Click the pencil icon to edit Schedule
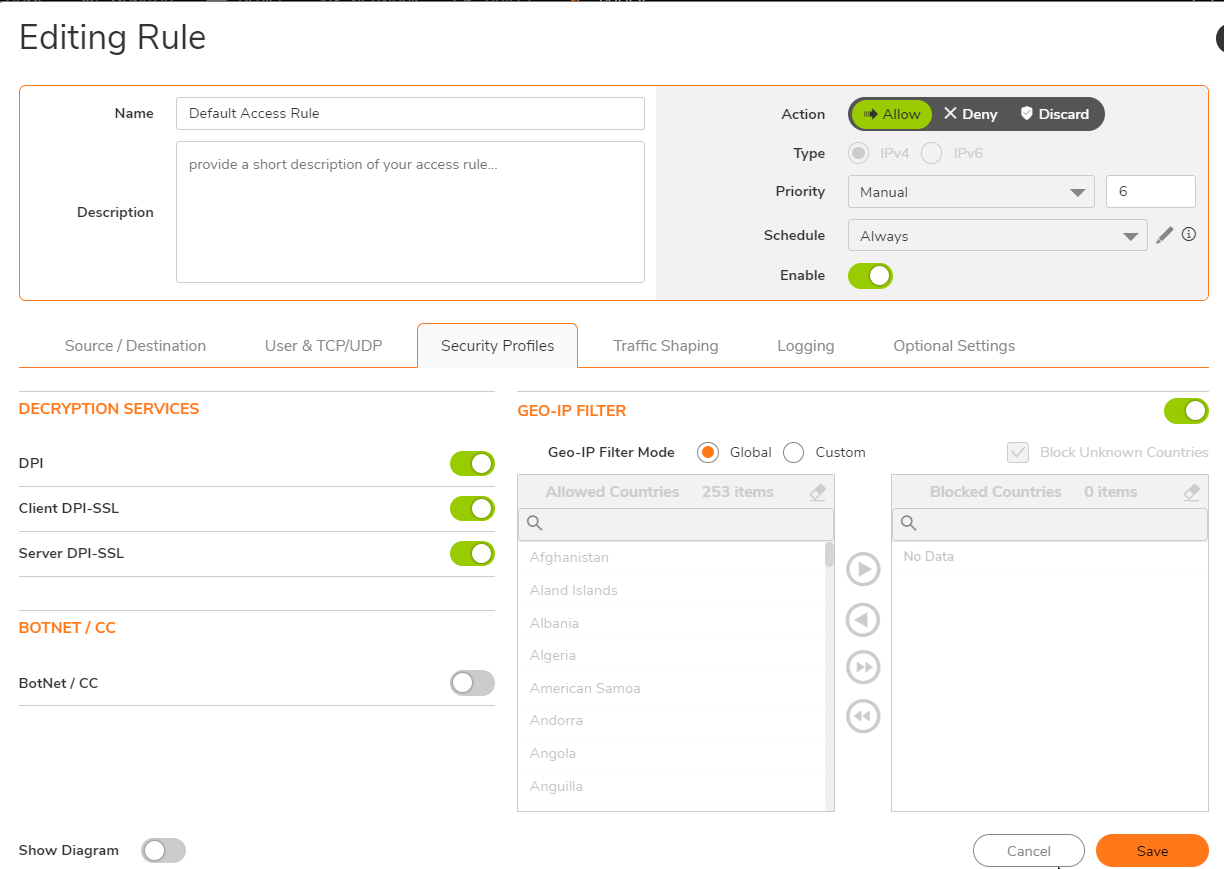Image resolution: width=1224 pixels, height=869 pixels. 1164,235
